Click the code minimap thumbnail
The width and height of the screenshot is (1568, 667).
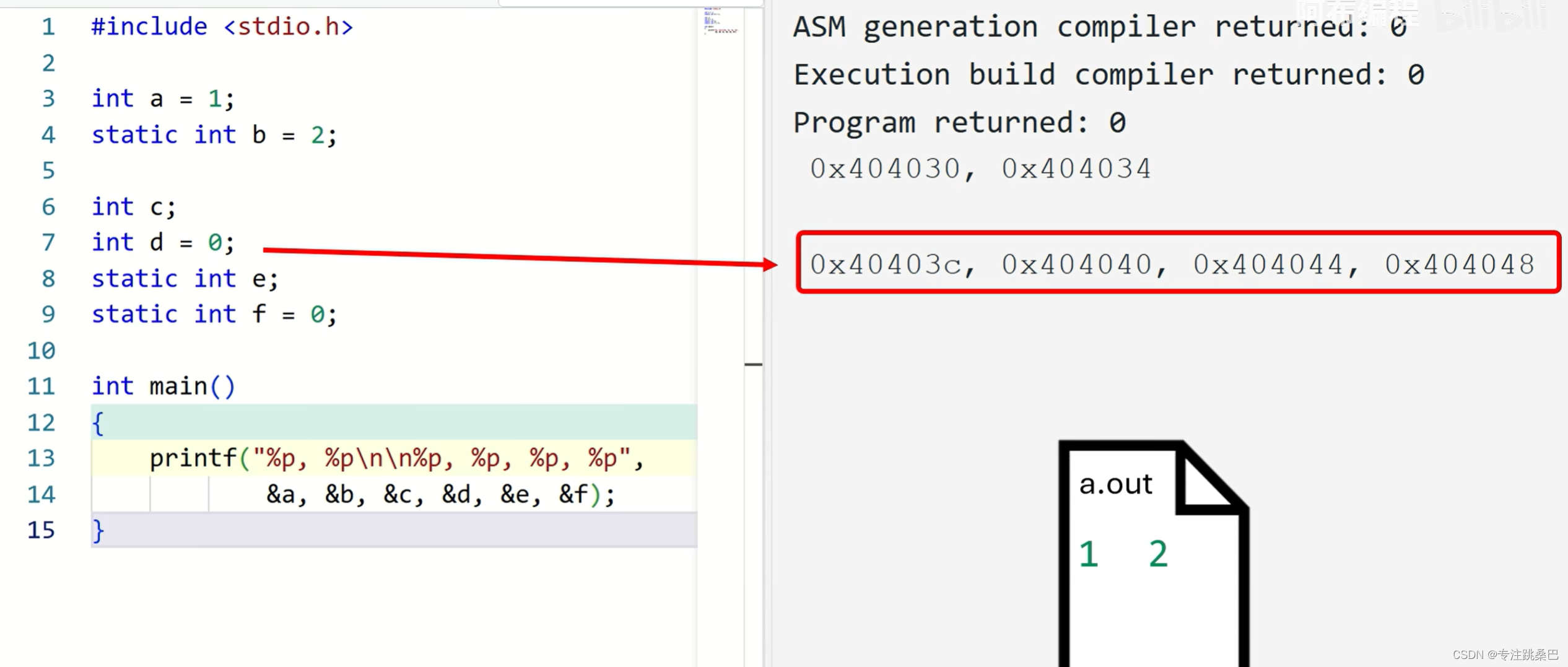point(720,21)
